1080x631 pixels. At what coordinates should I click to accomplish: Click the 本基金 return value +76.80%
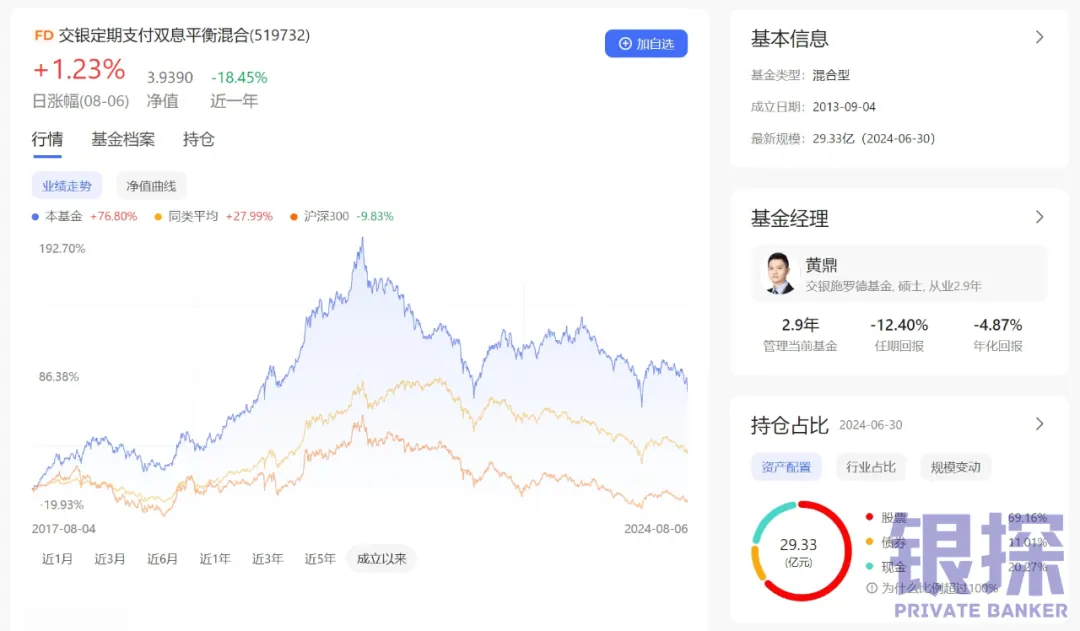tap(114, 216)
